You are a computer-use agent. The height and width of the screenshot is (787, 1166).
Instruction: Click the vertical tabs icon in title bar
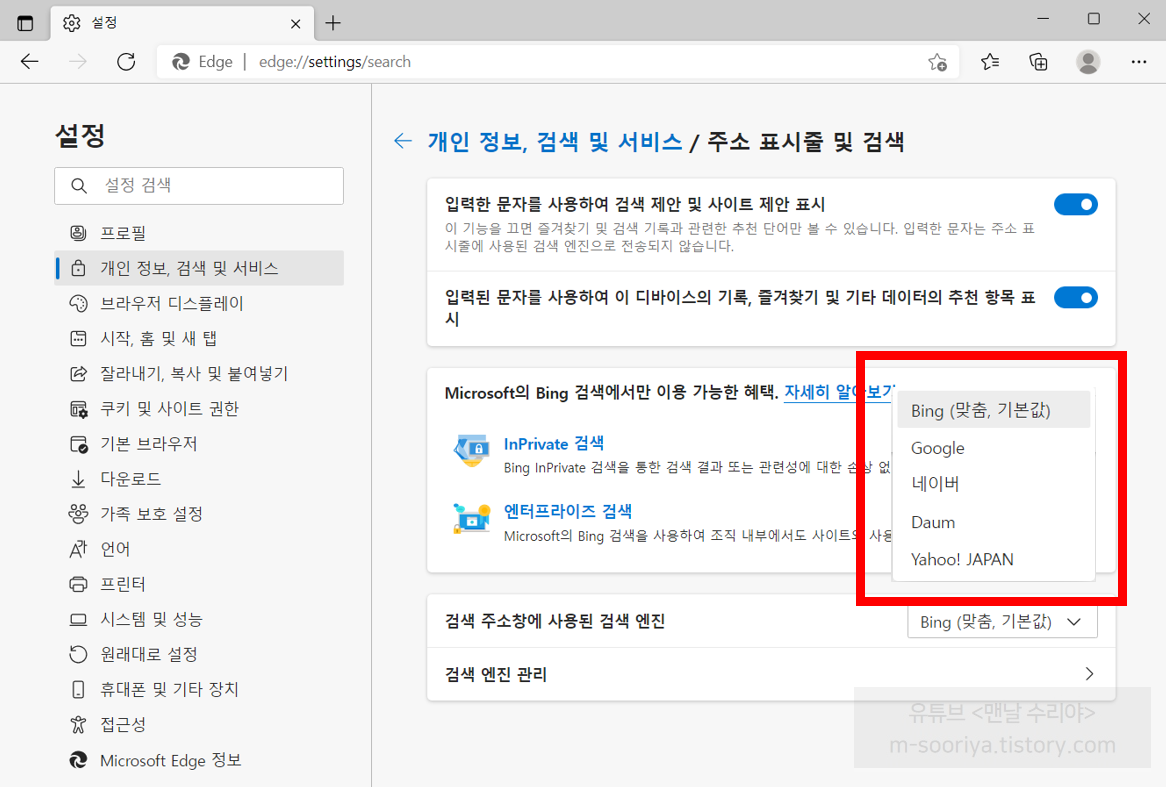[25, 23]
